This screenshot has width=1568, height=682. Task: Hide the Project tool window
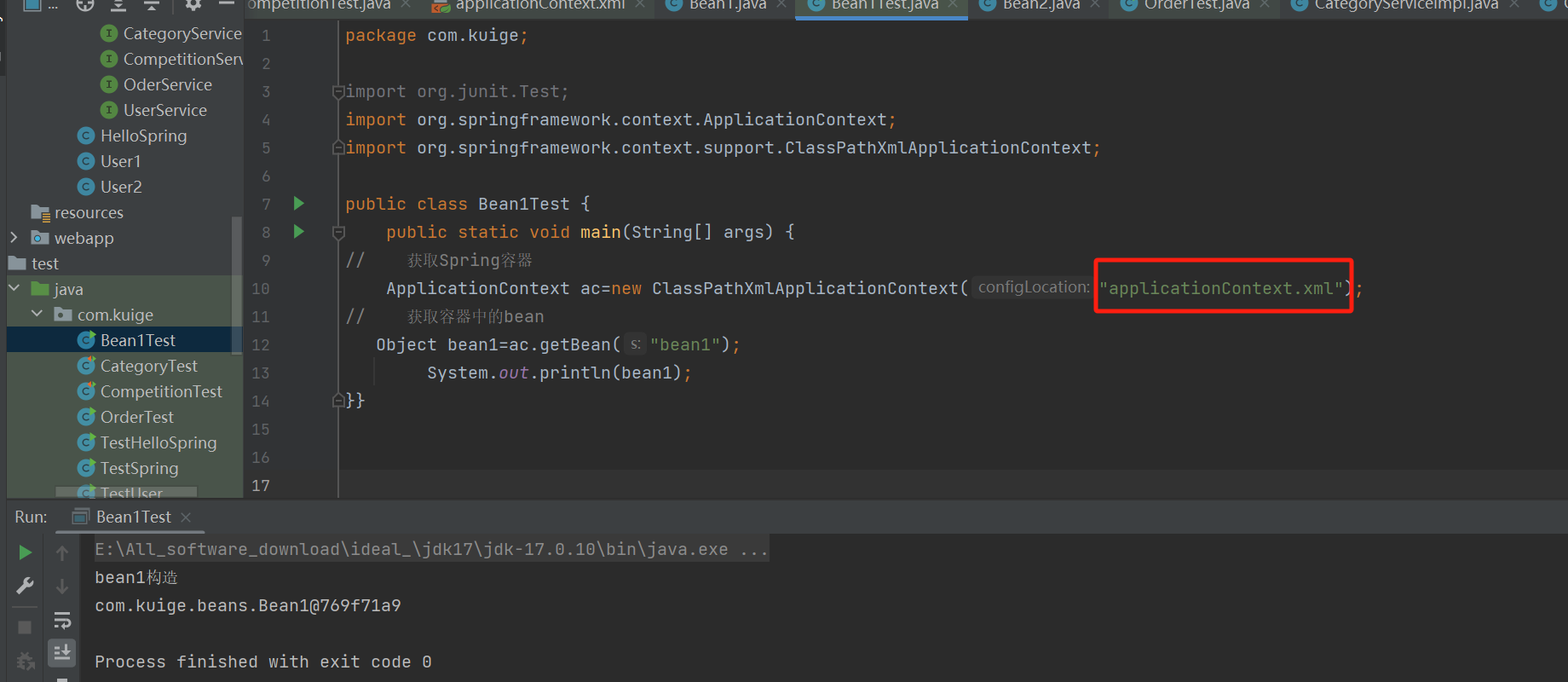tap(227, 4)
